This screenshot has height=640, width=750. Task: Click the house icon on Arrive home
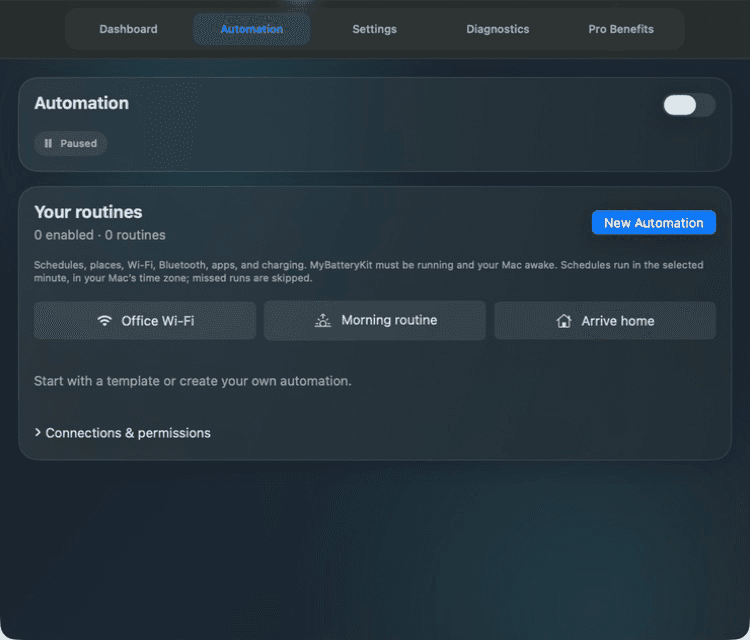[564, 321]
